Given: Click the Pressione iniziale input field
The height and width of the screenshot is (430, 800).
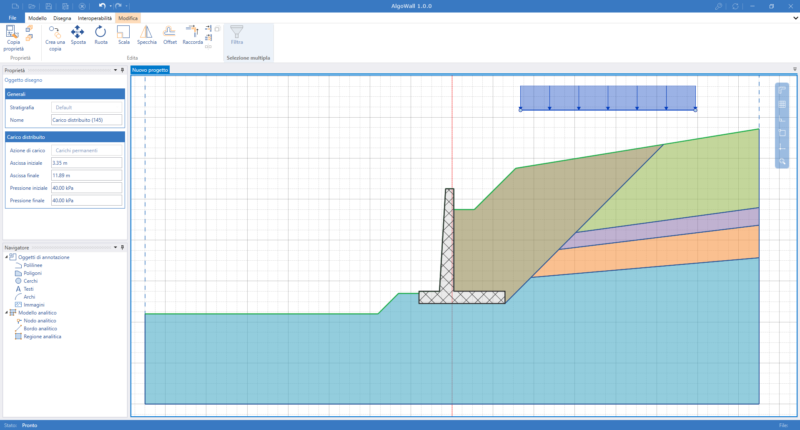Looking at the screenshot, I should tap(86, 188).
